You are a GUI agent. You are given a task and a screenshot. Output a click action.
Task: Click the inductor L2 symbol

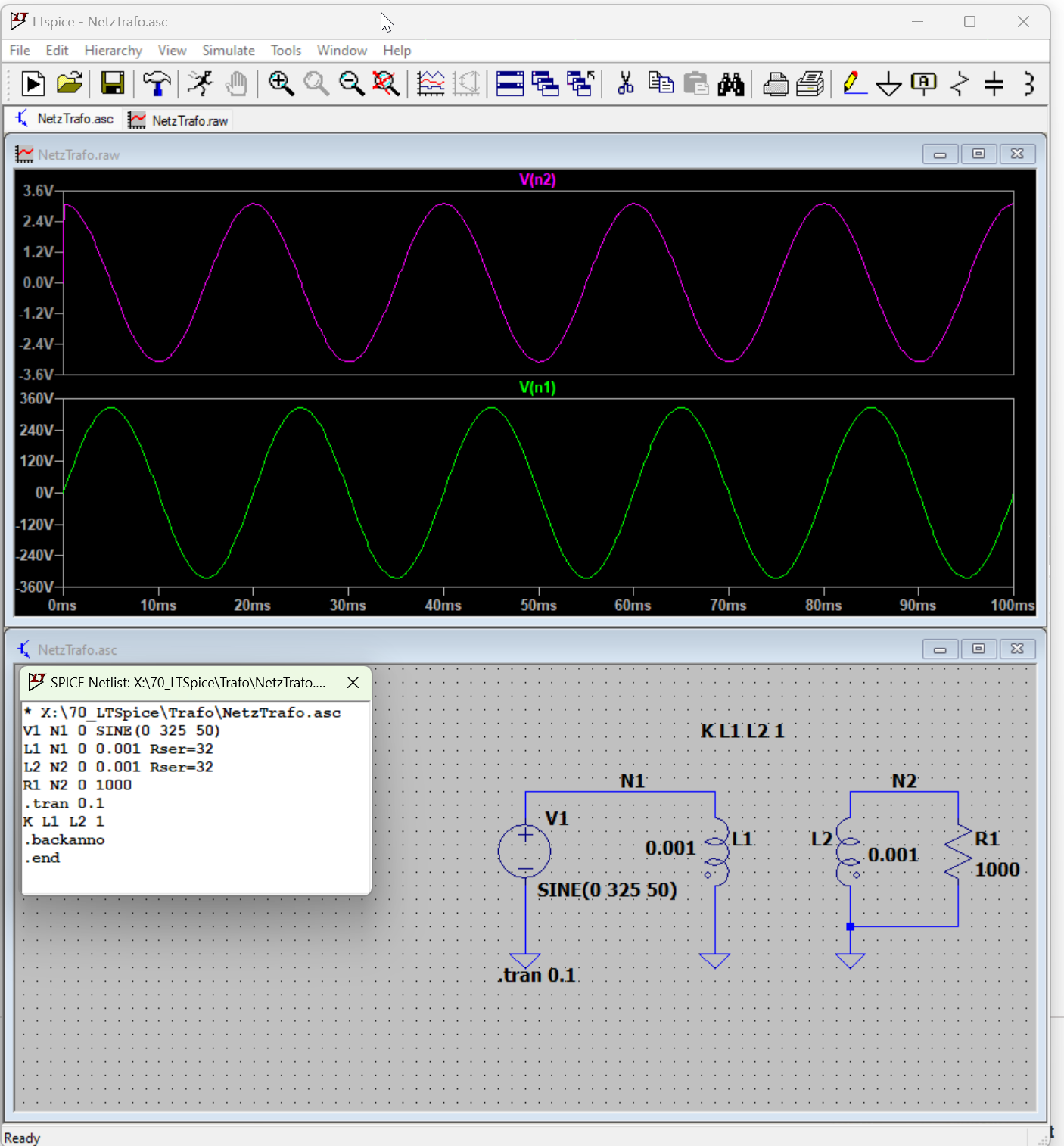tap(849, 852)
